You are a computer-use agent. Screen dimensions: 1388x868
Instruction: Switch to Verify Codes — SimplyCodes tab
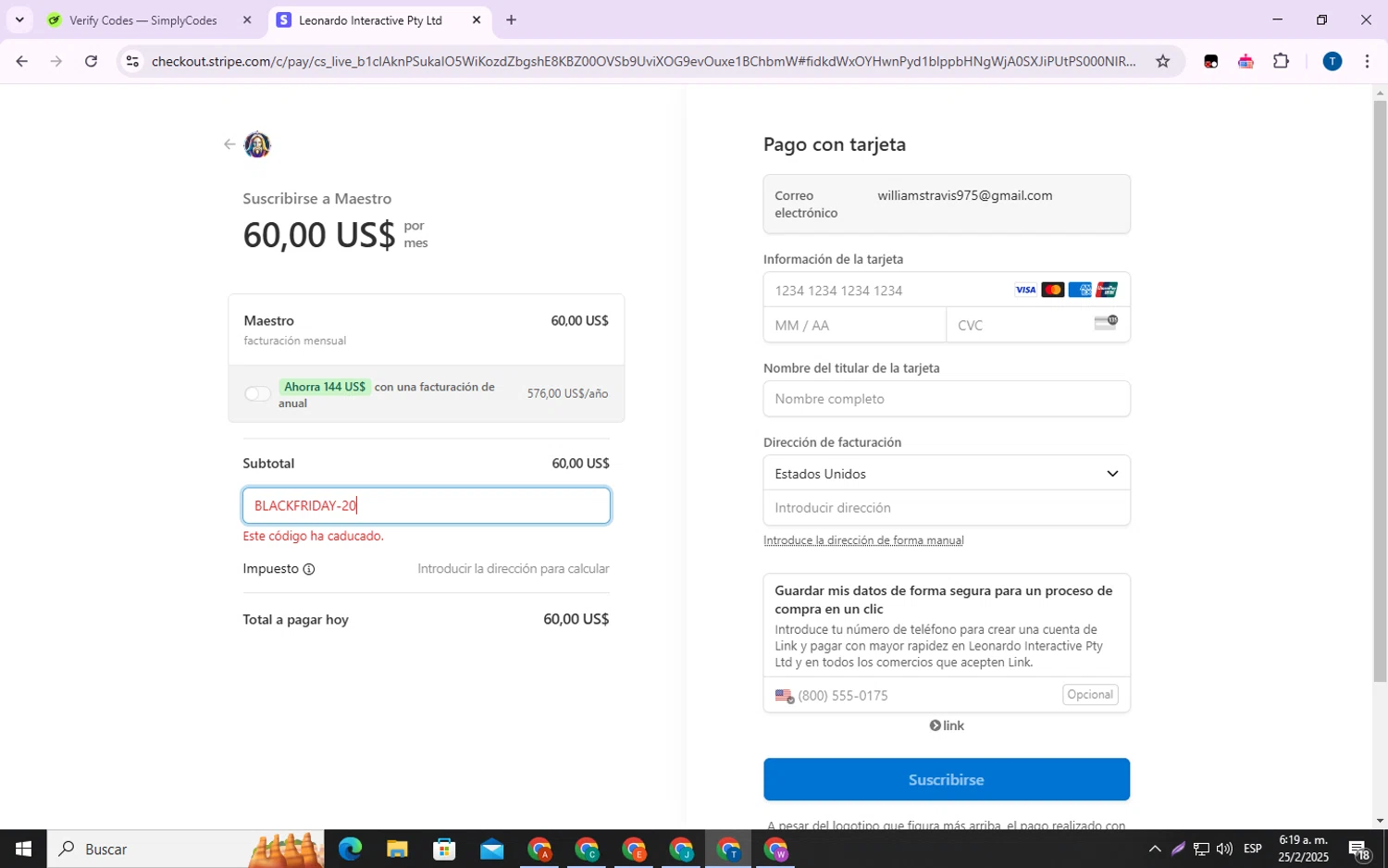click(143, 19)
